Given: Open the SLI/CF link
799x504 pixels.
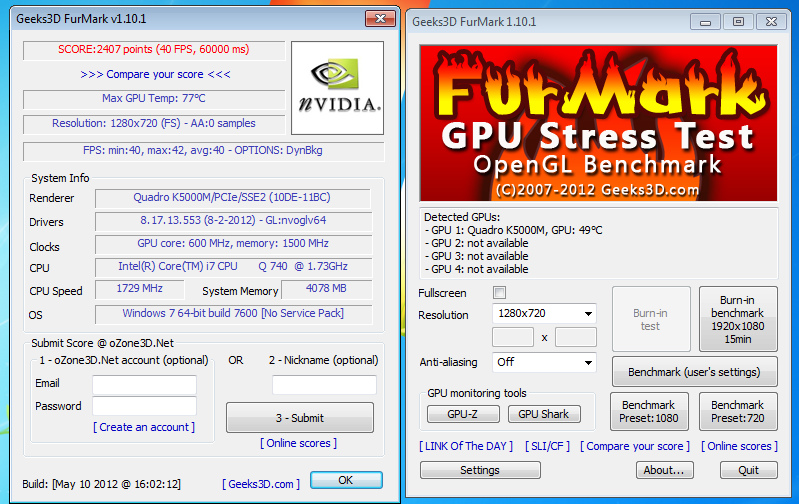Looking at the screenshot, I should click(548, 446).
